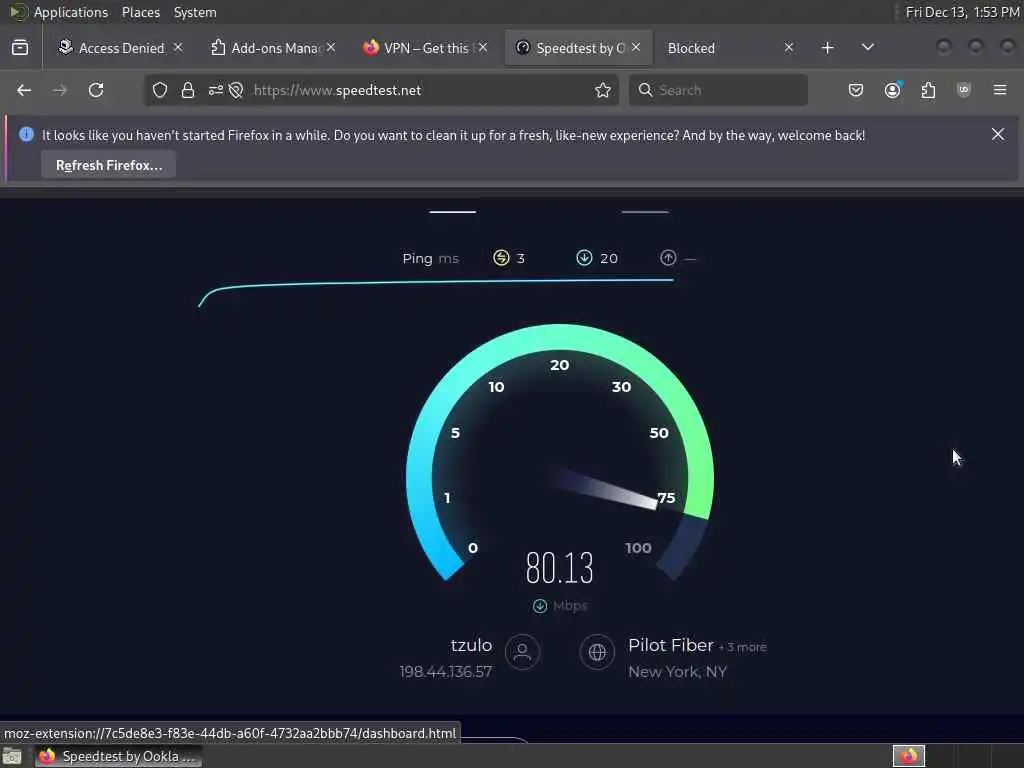Screen dimensions: 1024x768
Task: Open the Firefox View button
Action: (20, 47)
